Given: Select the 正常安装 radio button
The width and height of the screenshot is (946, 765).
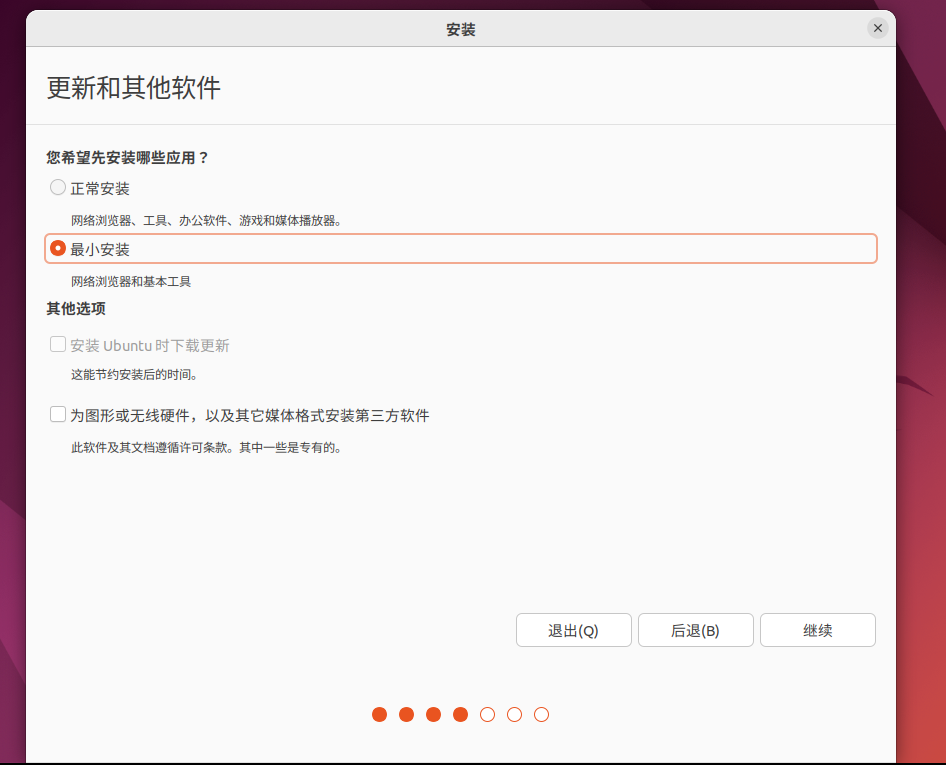Looking at the screenshot, I should pos(58,188).
